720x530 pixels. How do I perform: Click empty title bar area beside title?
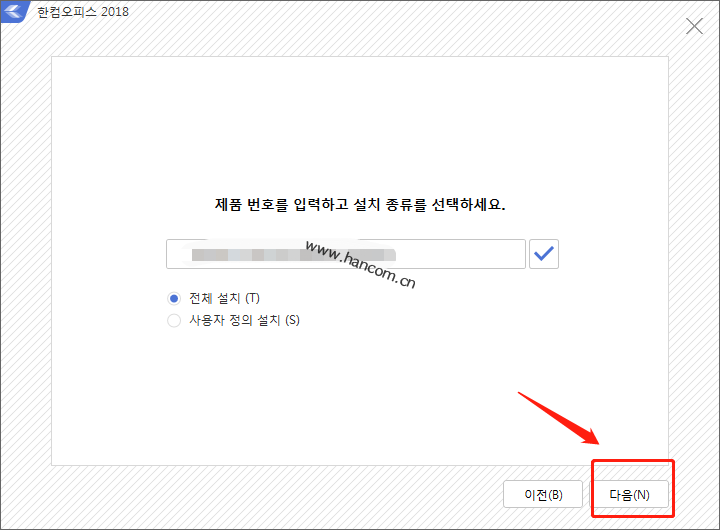point(400,13)
